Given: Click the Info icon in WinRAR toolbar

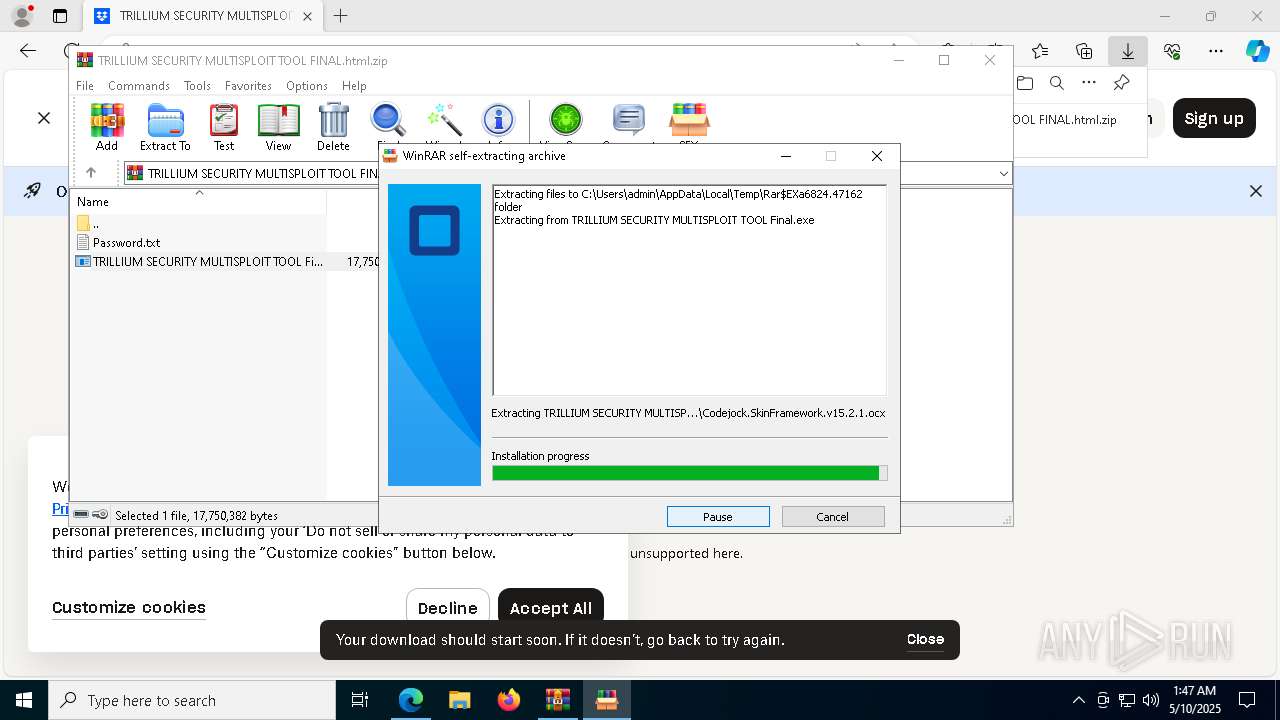Looking at the screenshot, I should [x=498, y=121].
